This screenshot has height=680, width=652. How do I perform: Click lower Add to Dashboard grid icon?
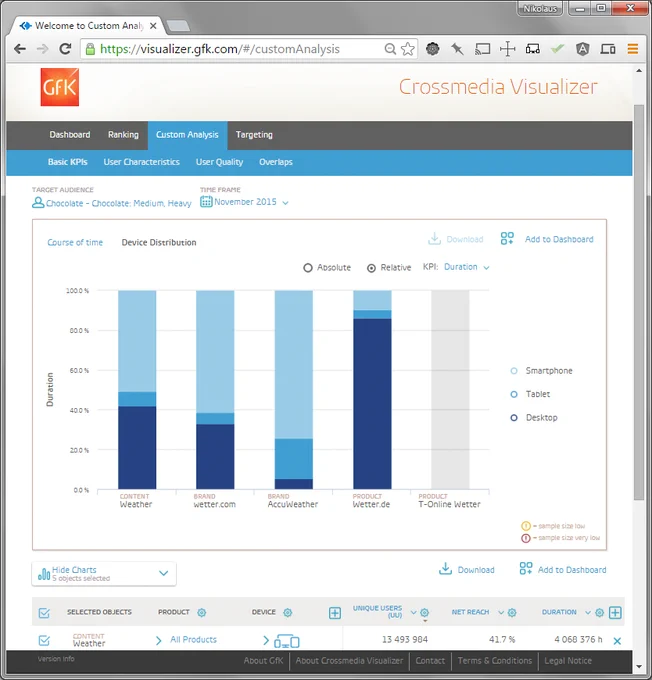click(x=526, y=569)
